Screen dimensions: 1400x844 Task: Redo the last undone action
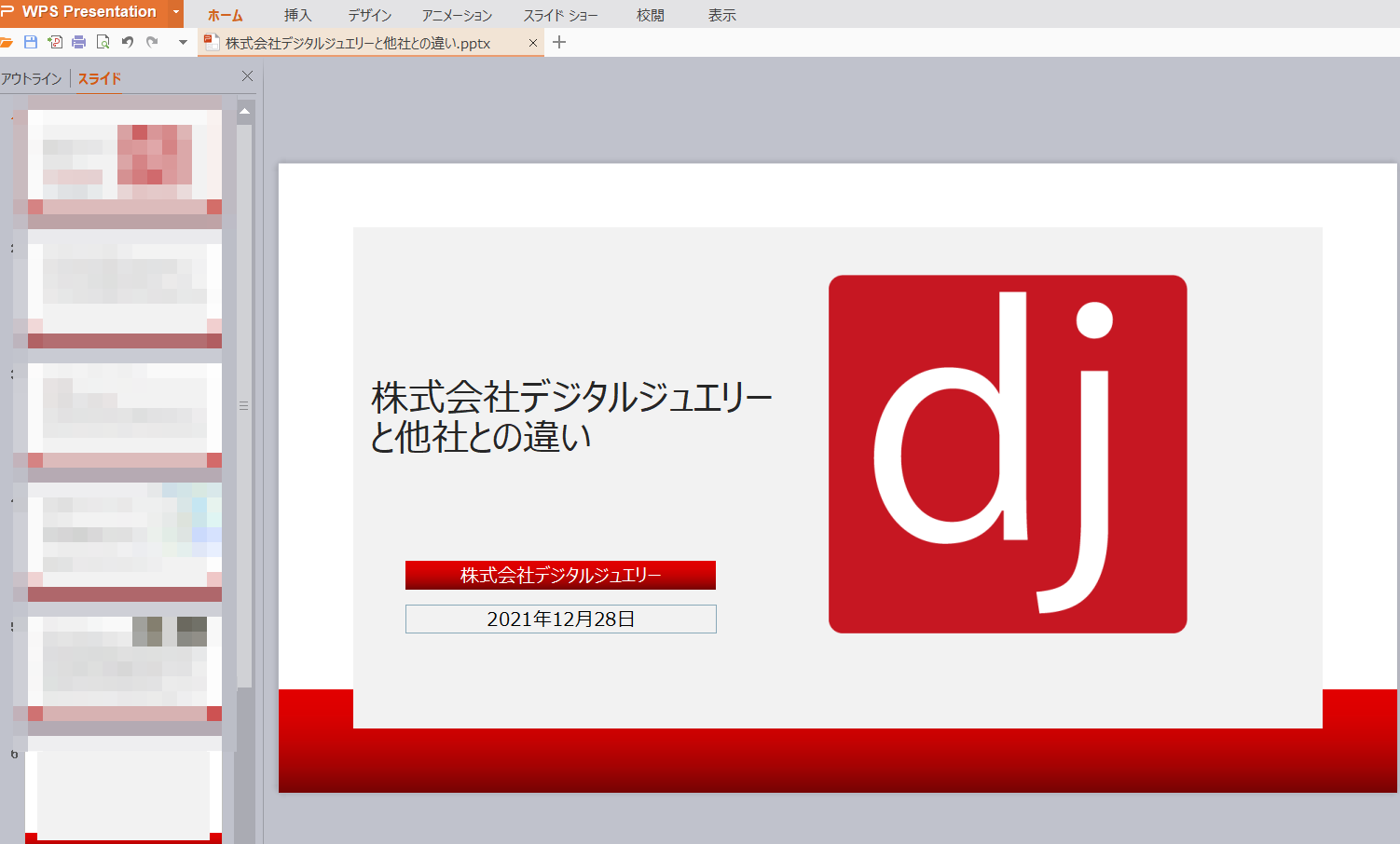coord(152,42)
